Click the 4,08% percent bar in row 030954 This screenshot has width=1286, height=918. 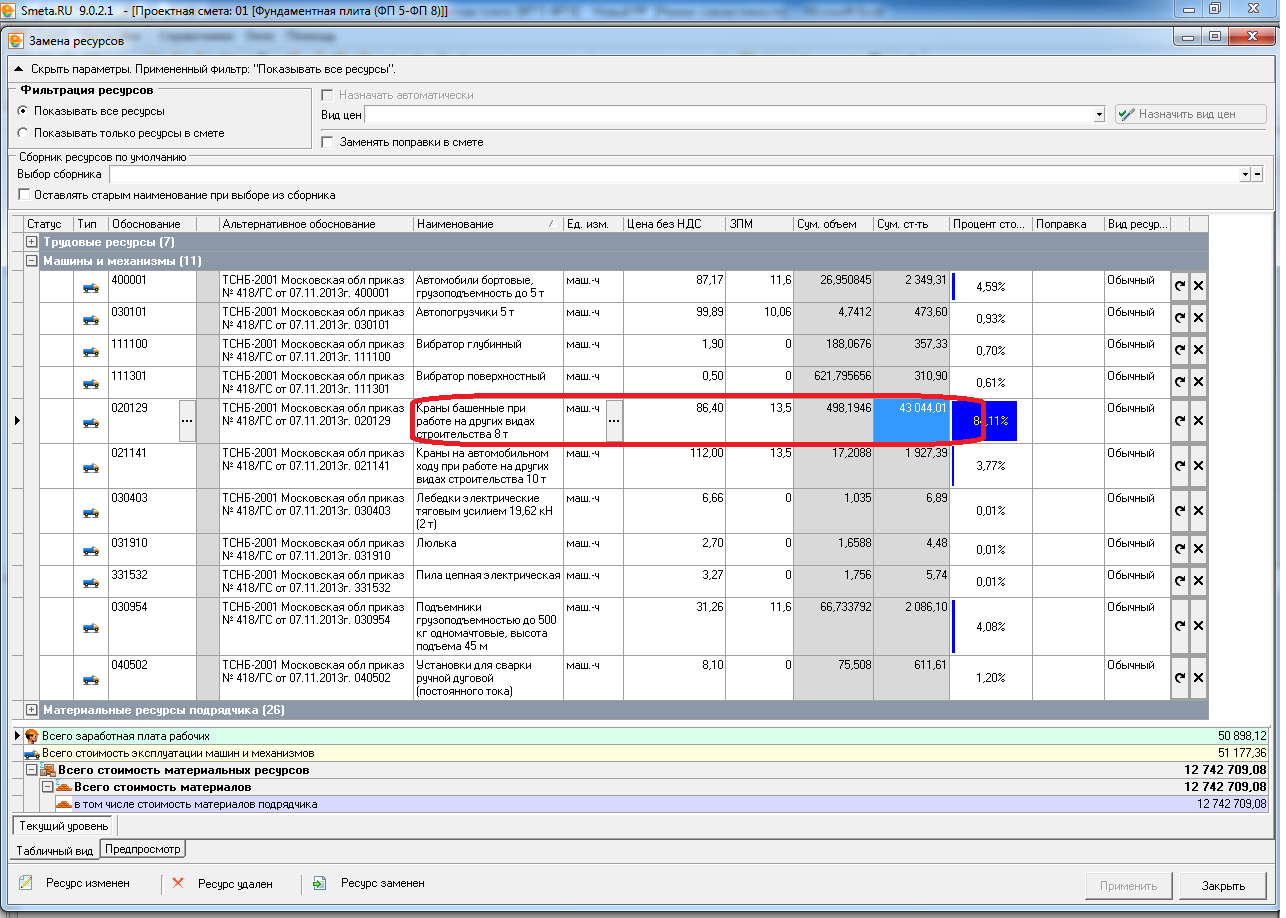click(x=990, y=626)
